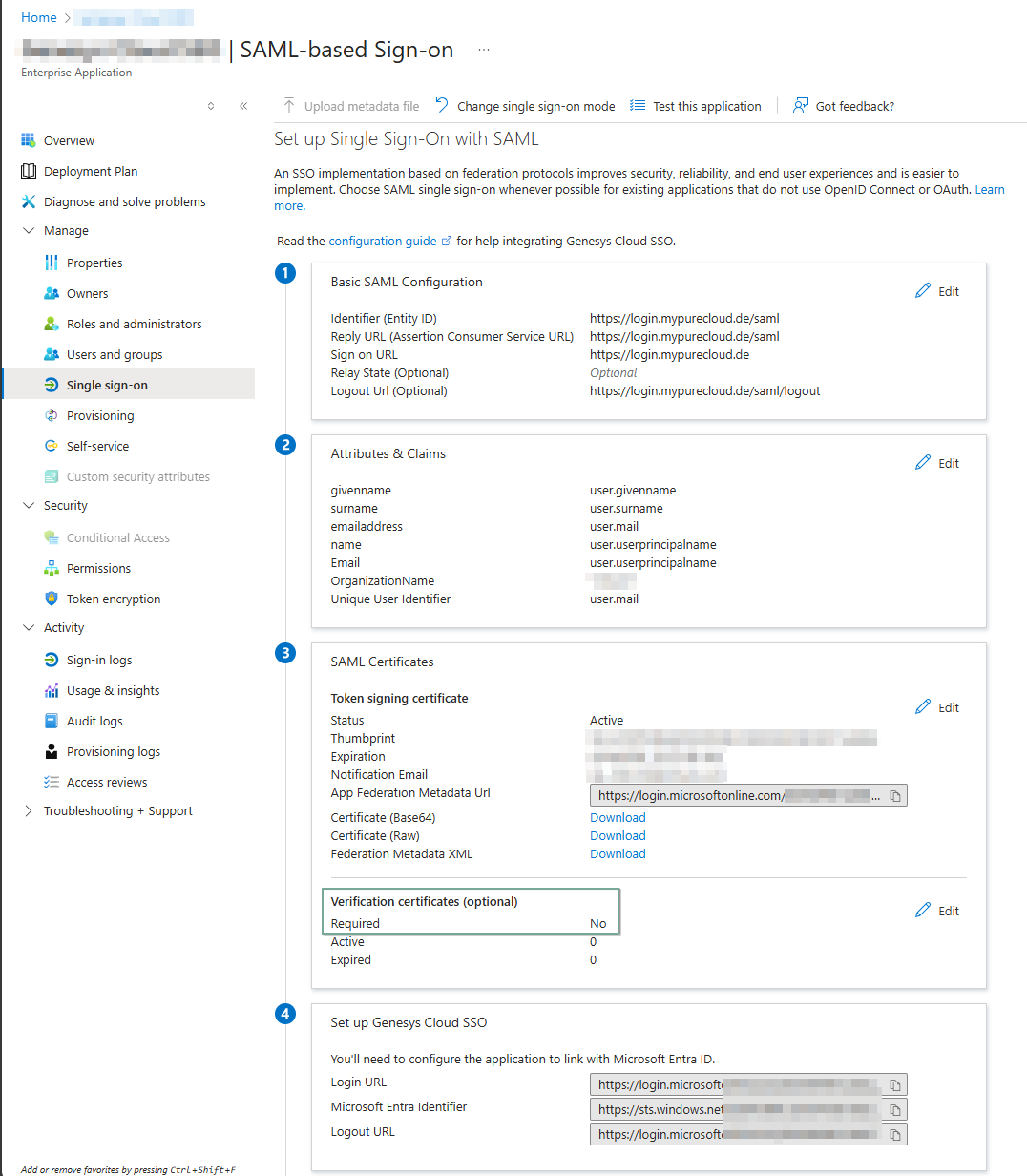The width and height of the screenshot is (1027, 1176).
Task: Click the Single sign-on arrow icon
Action: coord(52,385)
